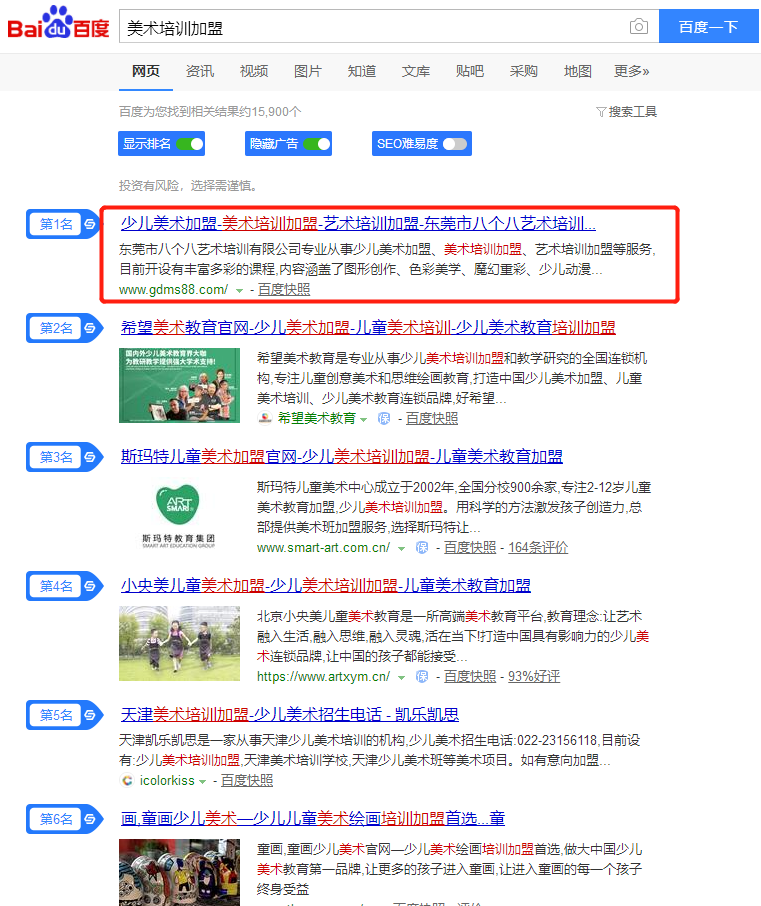Open 小央美 children running thumbnail

[x=179, y=643]
